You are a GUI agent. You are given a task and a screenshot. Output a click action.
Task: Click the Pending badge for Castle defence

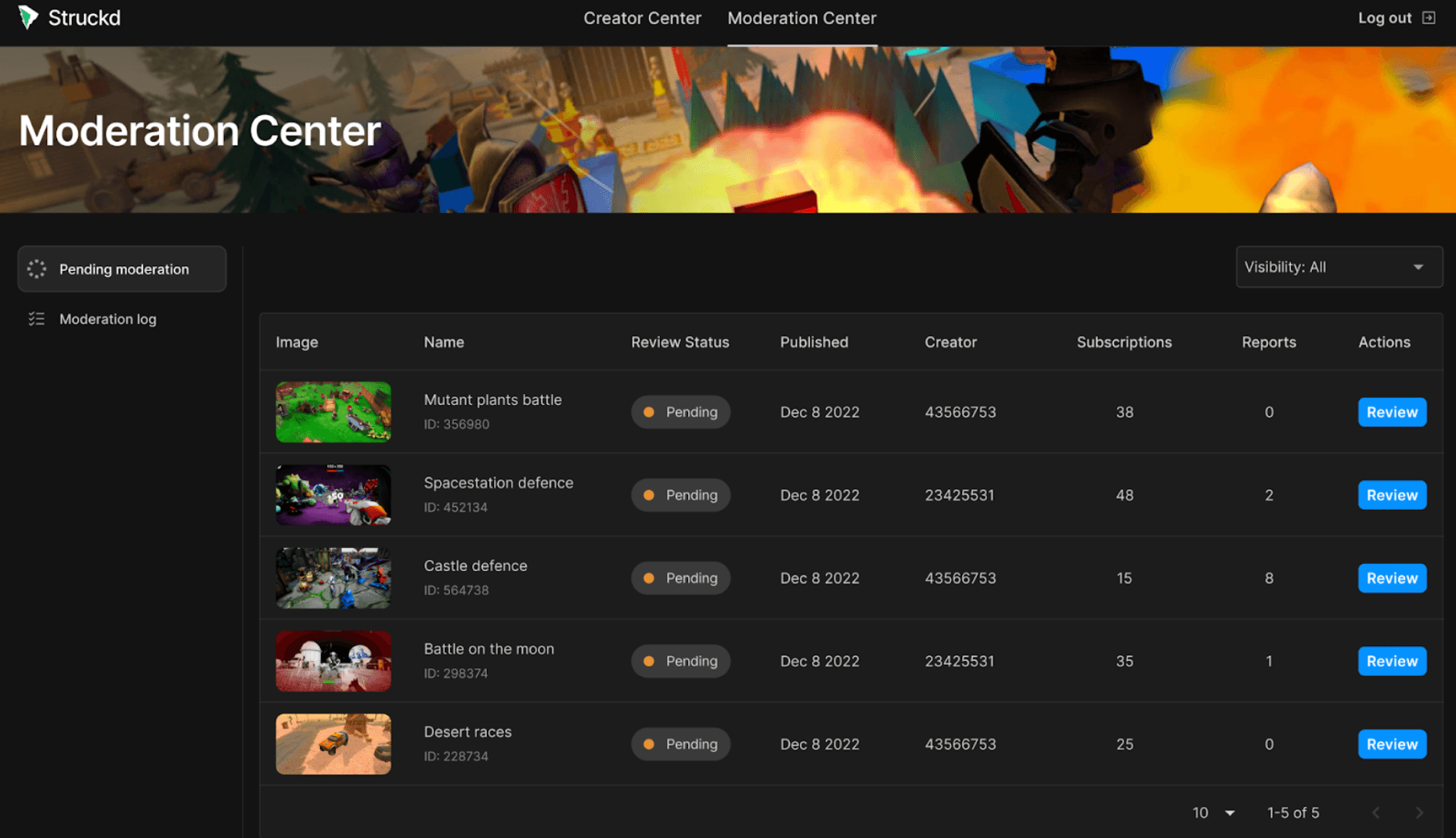coord(680,578)
